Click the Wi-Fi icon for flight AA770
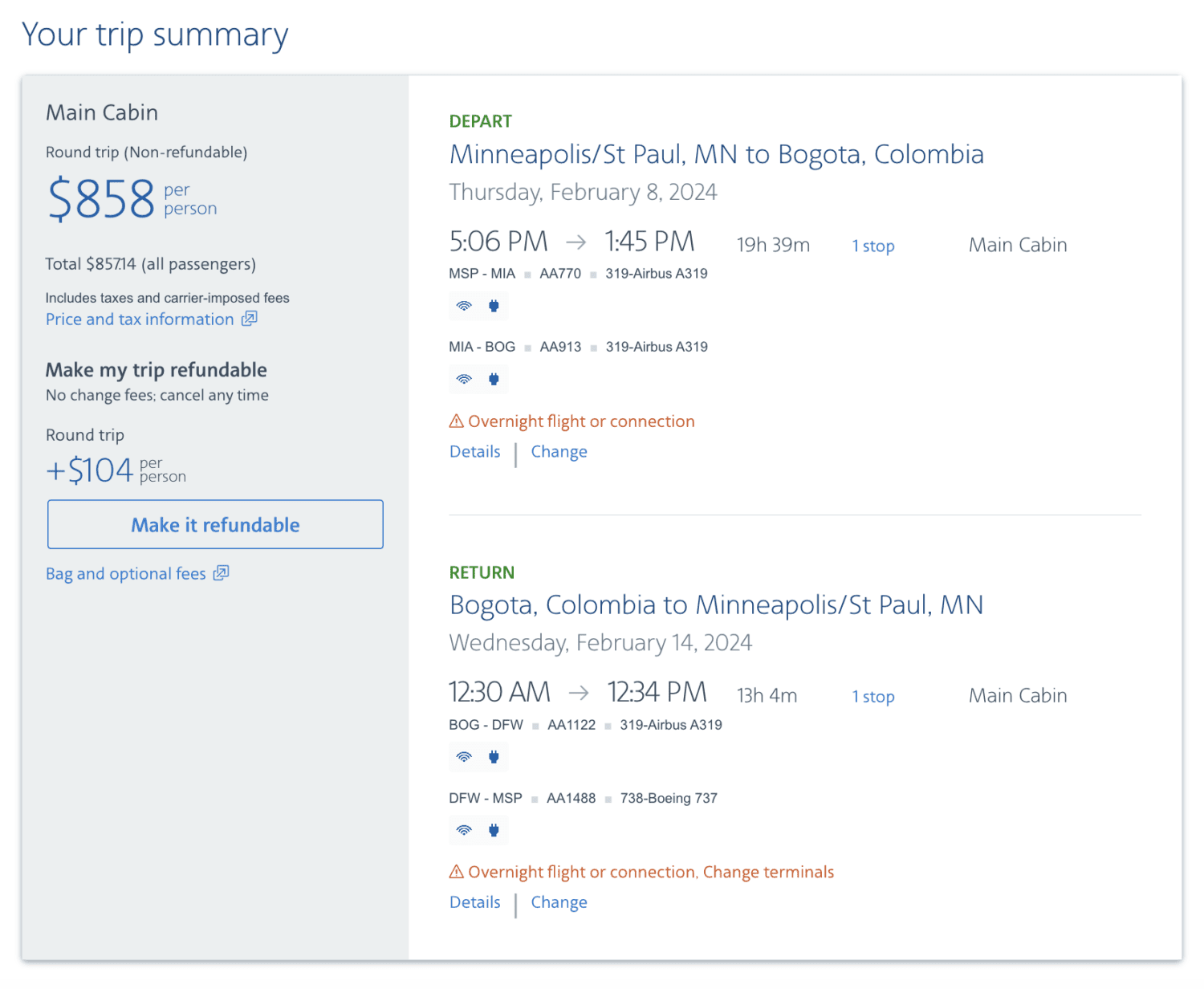Screen dimensions: 1204x989 point(464,305)
